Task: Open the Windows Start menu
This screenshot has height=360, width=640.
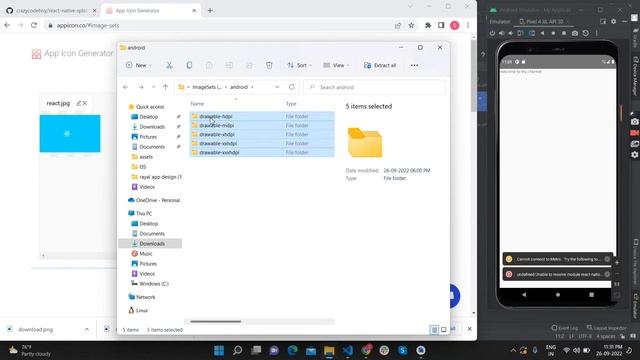Action: point(219,351)
